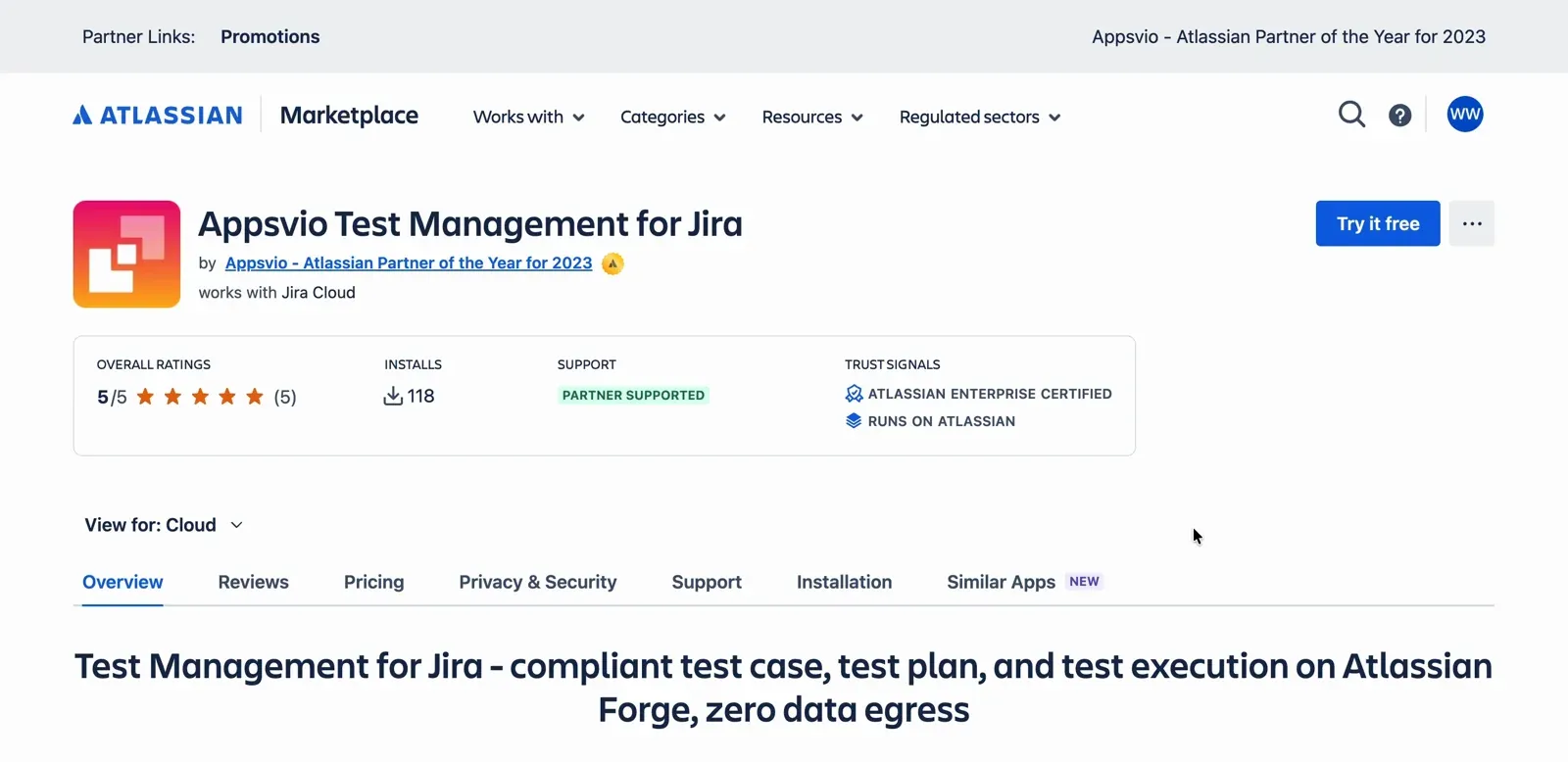Viewport: 1568px width, 762px height.
Task: Switch to the Overview tab
Action: click(x=122, y=582)
